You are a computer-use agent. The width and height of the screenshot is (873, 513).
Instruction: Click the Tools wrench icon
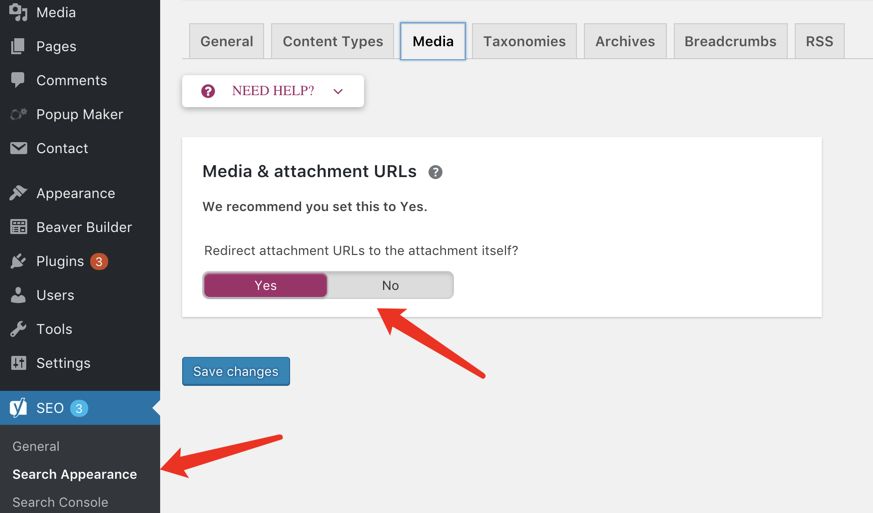click(x=18, y=329)
